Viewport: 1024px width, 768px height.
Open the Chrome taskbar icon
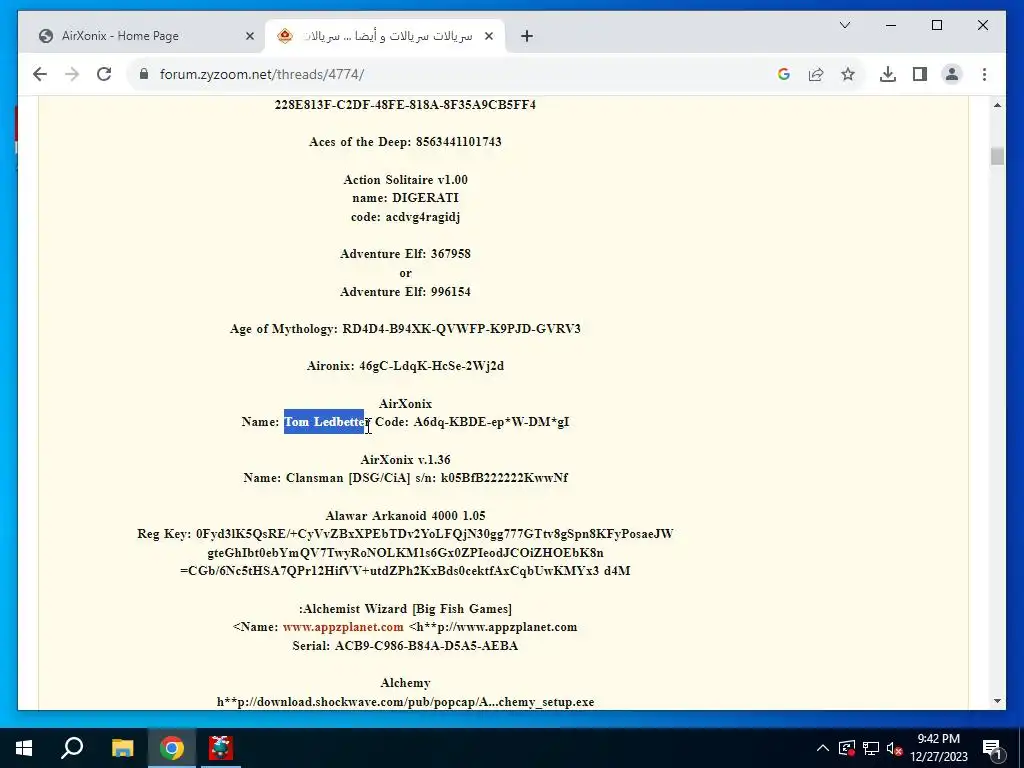(172, 748)
